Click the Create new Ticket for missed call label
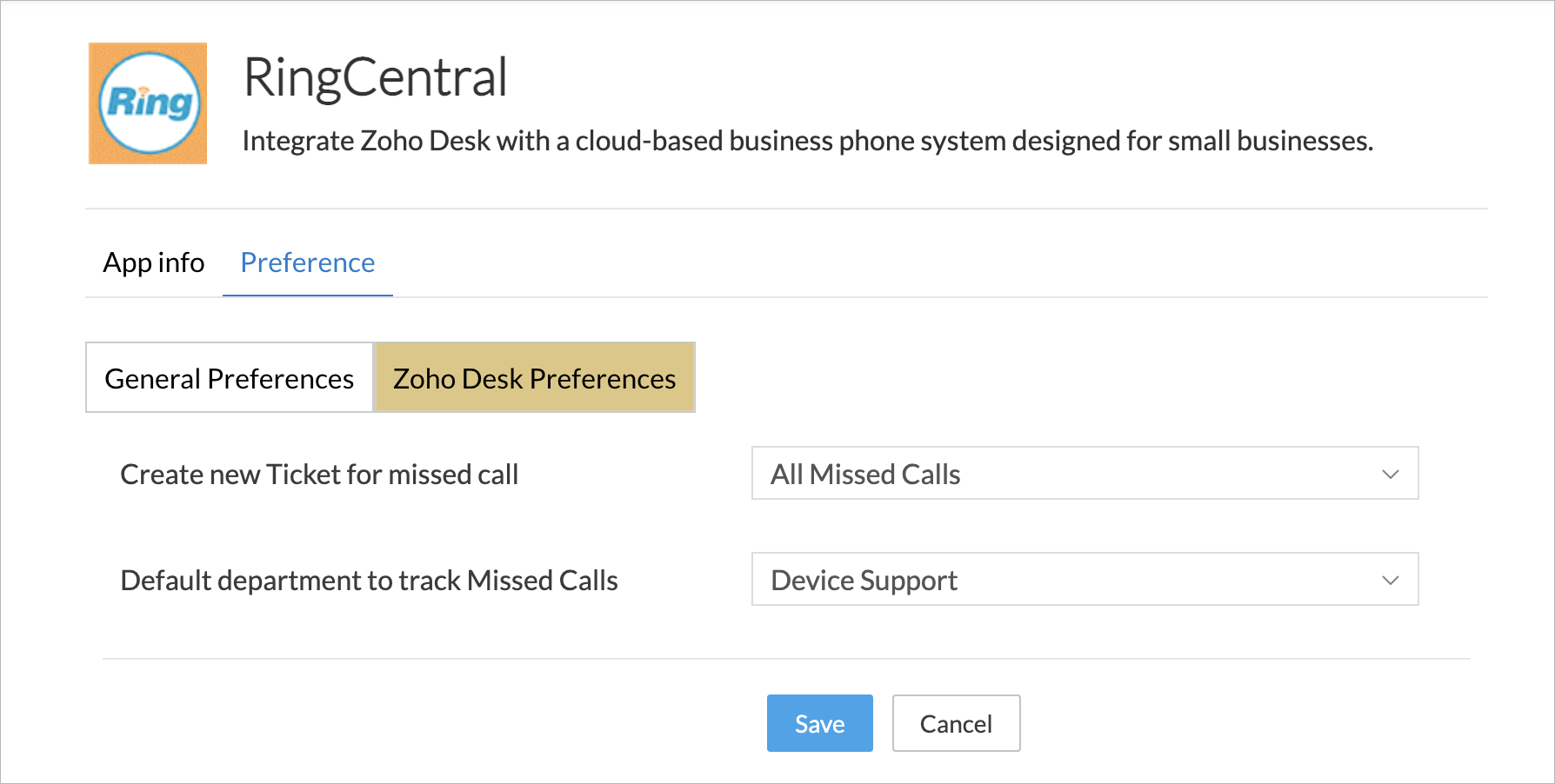This screenshot has width=1555, height=784. click(319, 475)
